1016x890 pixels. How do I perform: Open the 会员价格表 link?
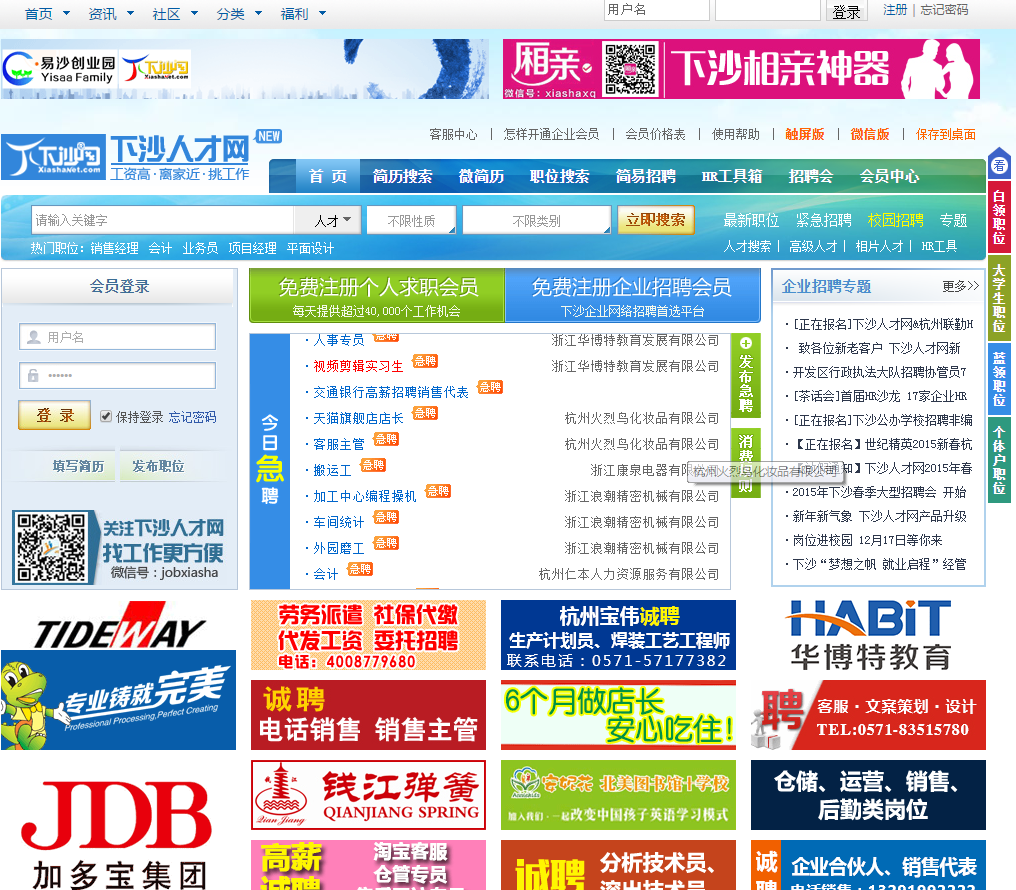tap(655, 134)
